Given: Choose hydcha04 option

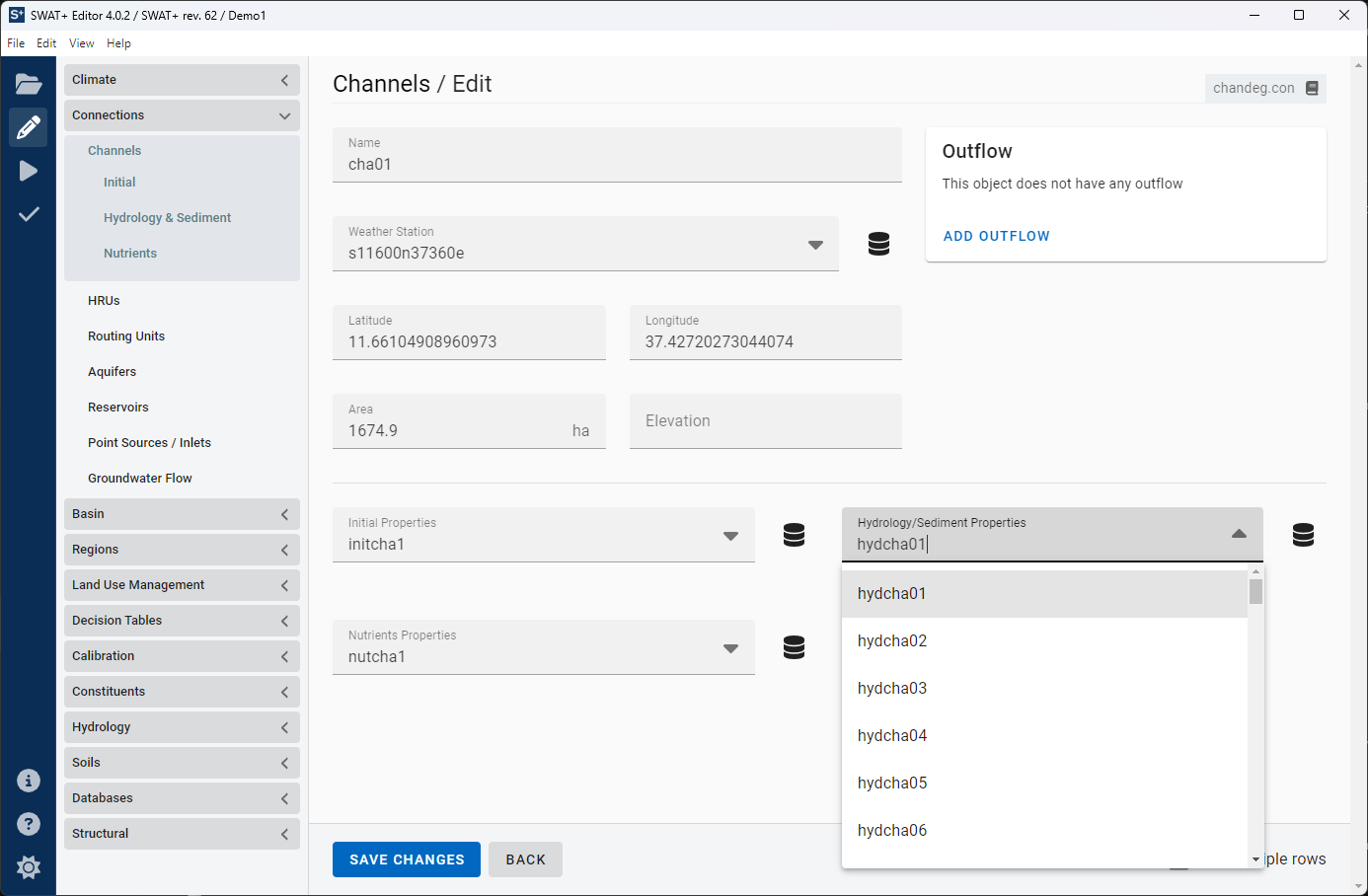Looking at the screenshot, I should pyautogui.click(x=1044, y=736).
